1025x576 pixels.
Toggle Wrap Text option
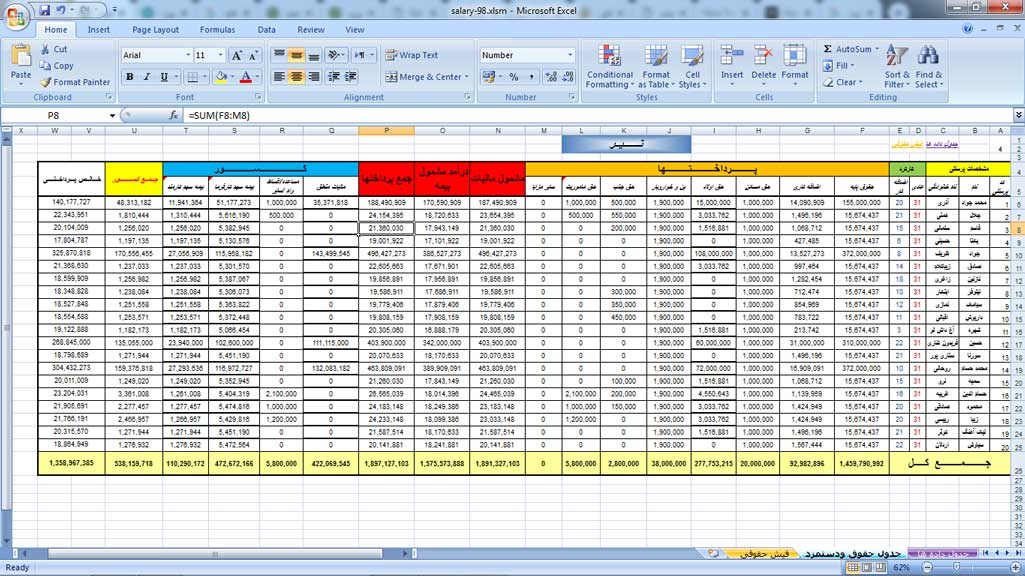[412, 55]
